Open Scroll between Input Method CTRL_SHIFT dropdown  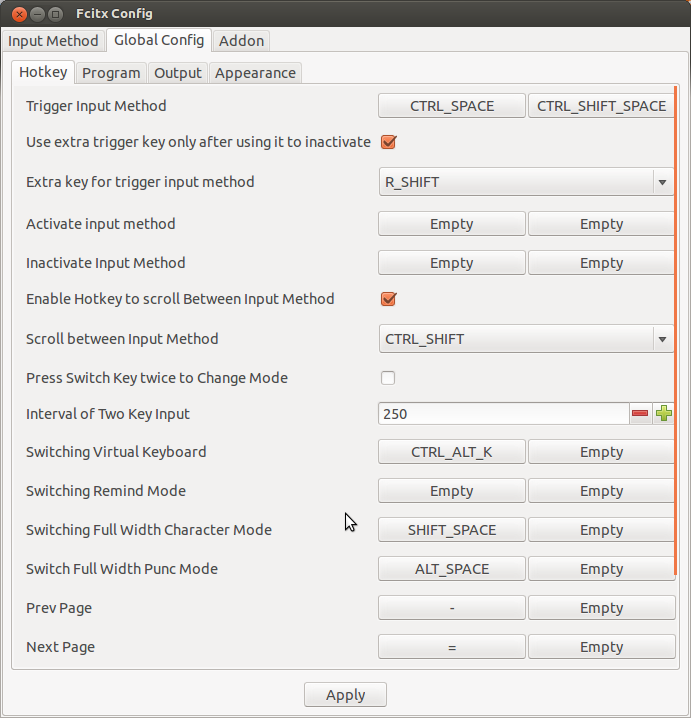(x=526, y=339)
